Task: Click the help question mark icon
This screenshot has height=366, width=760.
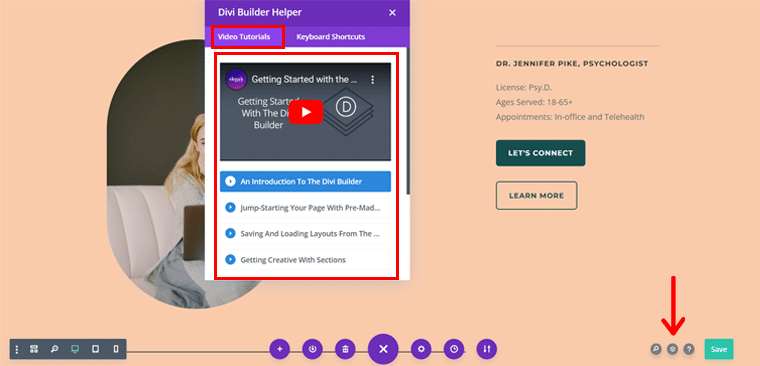Action: click(x=689, y=349)
